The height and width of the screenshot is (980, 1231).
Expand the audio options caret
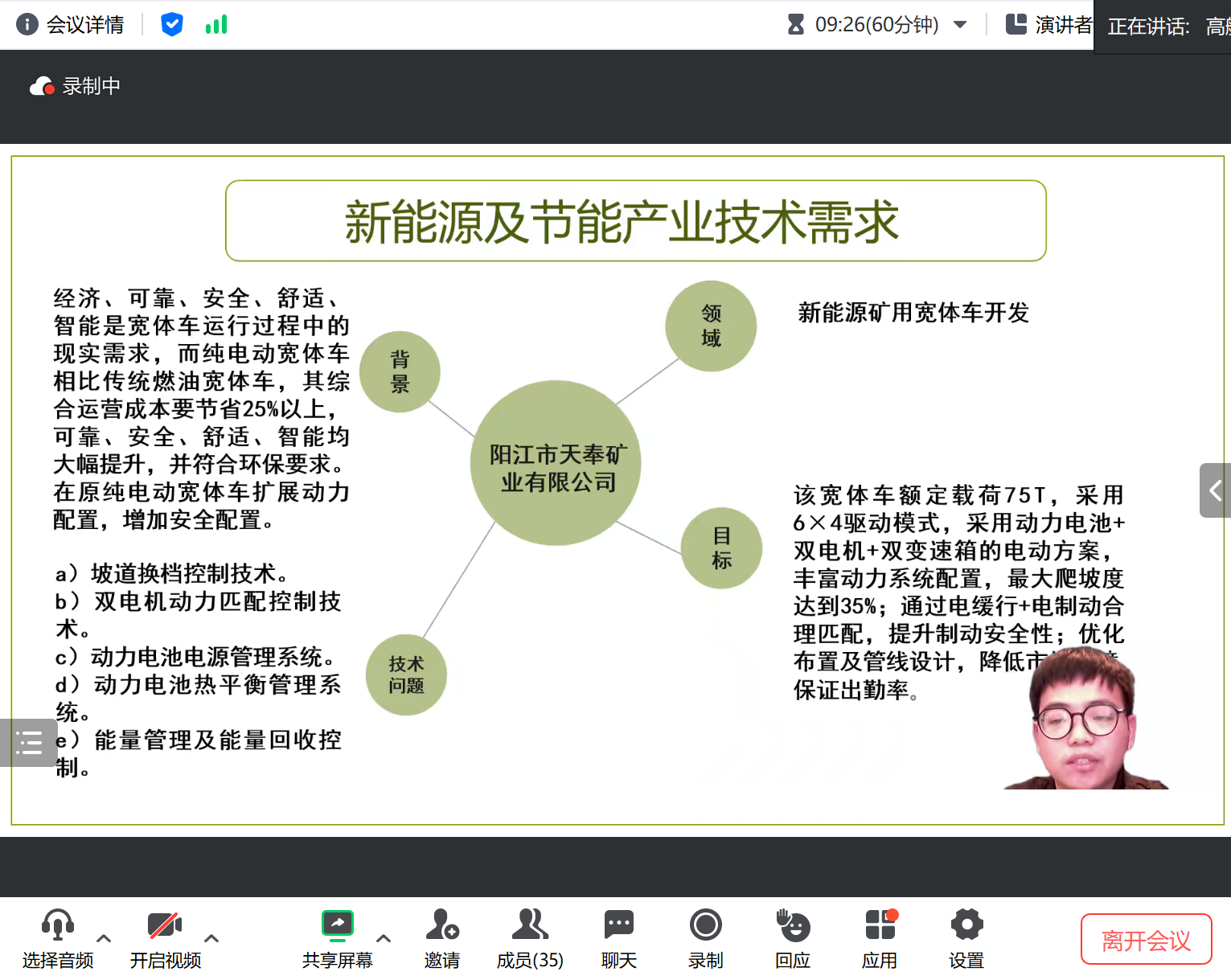[x=104, y=938]
